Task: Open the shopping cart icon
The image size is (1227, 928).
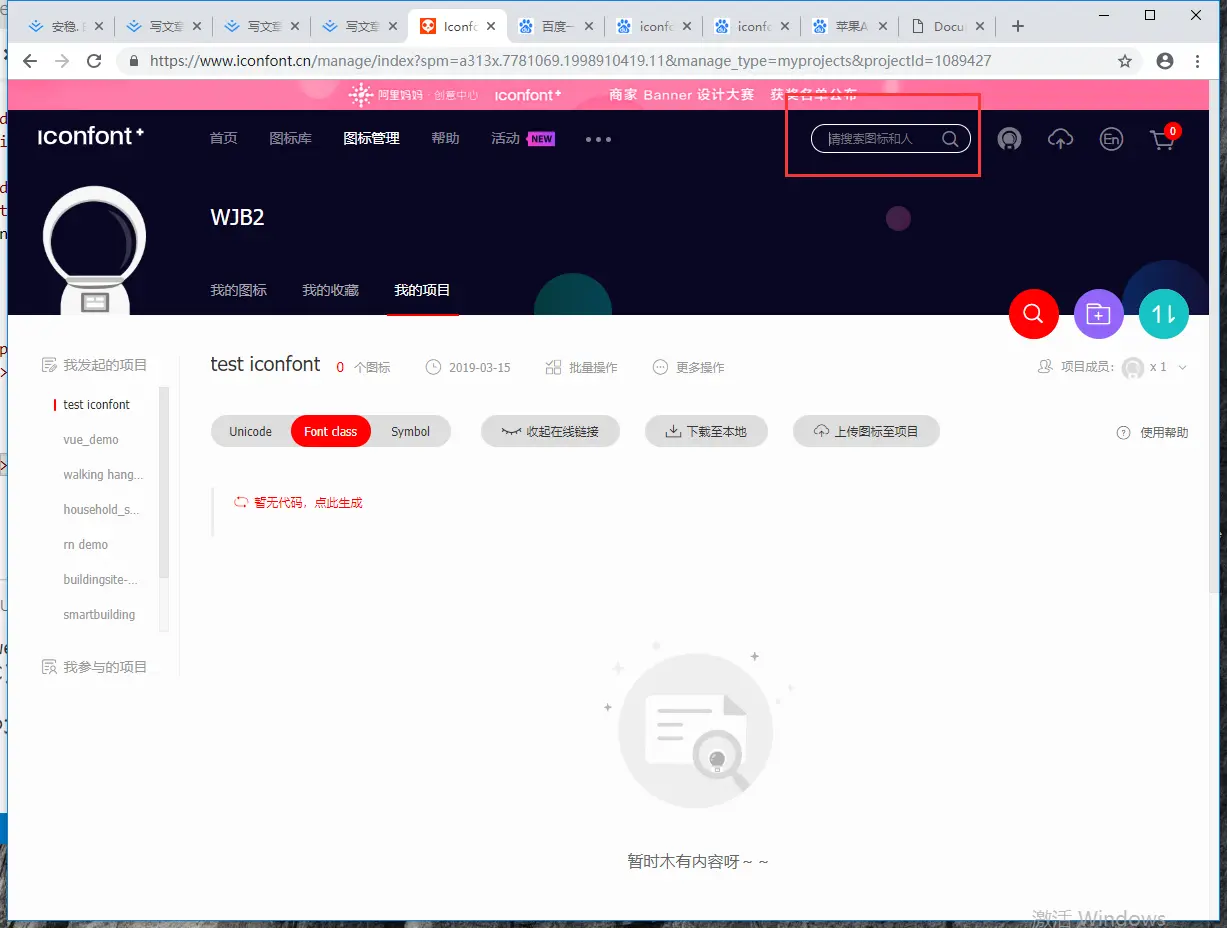Action: 1163,138
